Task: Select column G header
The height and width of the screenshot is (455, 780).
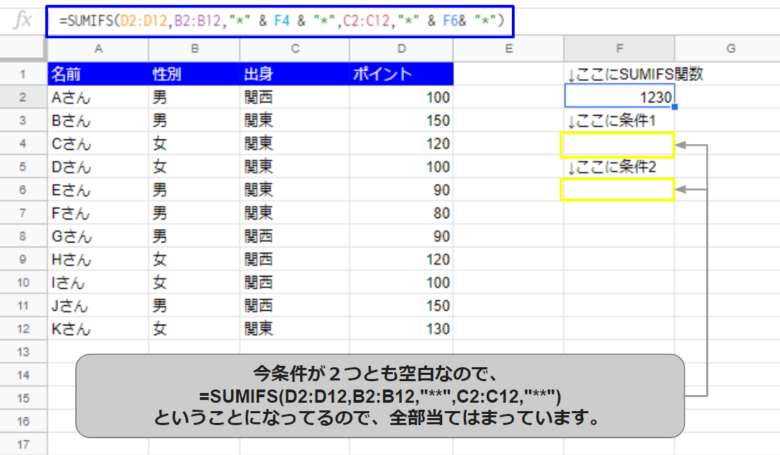Action: [x=730, y=49]
